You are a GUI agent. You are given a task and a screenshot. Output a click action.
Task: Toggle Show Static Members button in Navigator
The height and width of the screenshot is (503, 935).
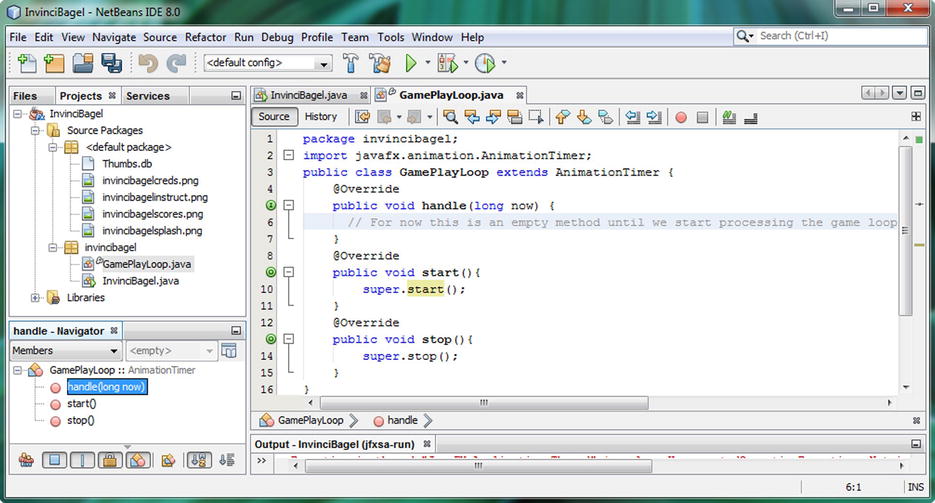82,459
